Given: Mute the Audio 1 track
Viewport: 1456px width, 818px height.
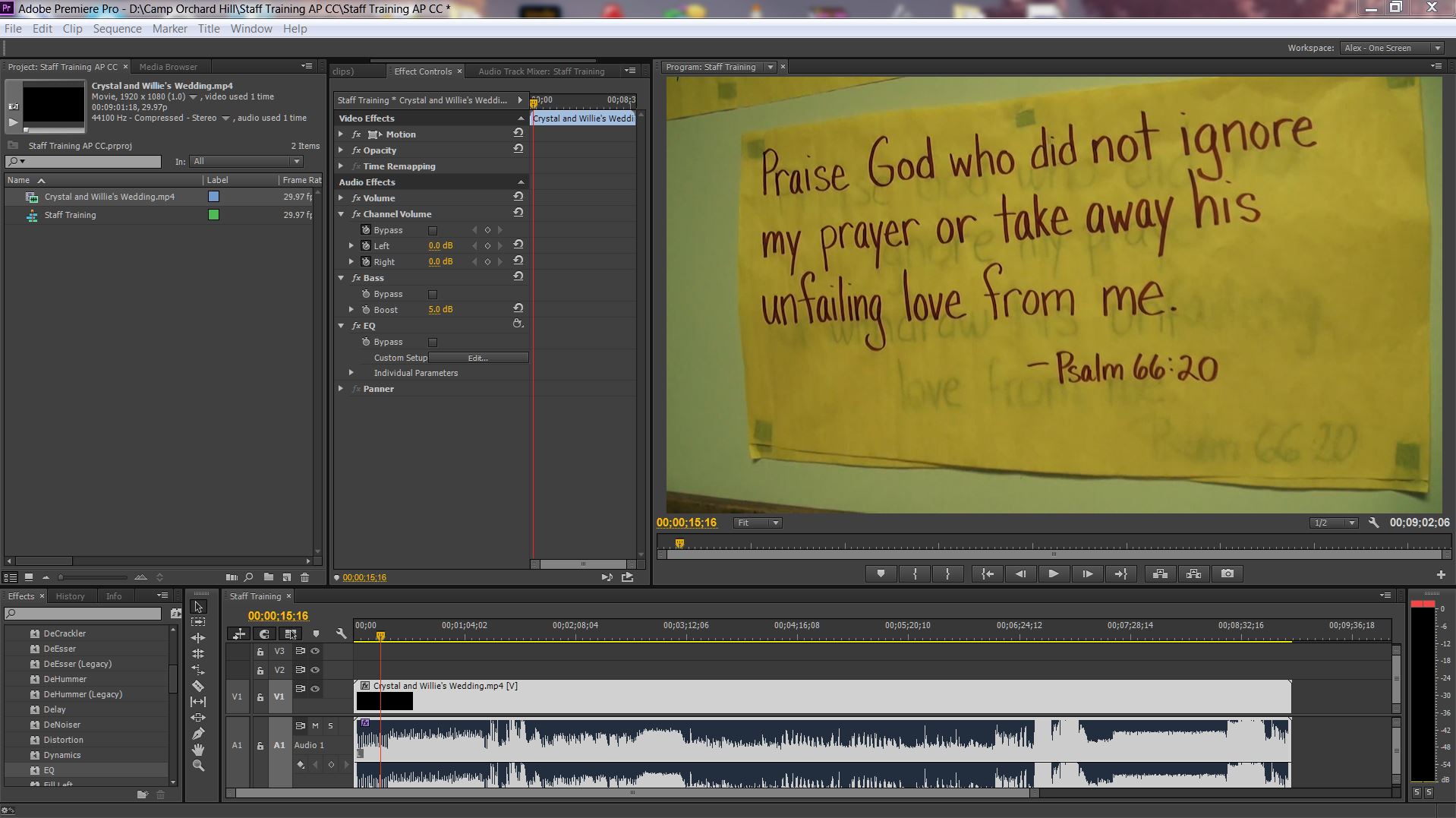Looking at the screenshot, I should pyautogui.click(x=315, y=725).
